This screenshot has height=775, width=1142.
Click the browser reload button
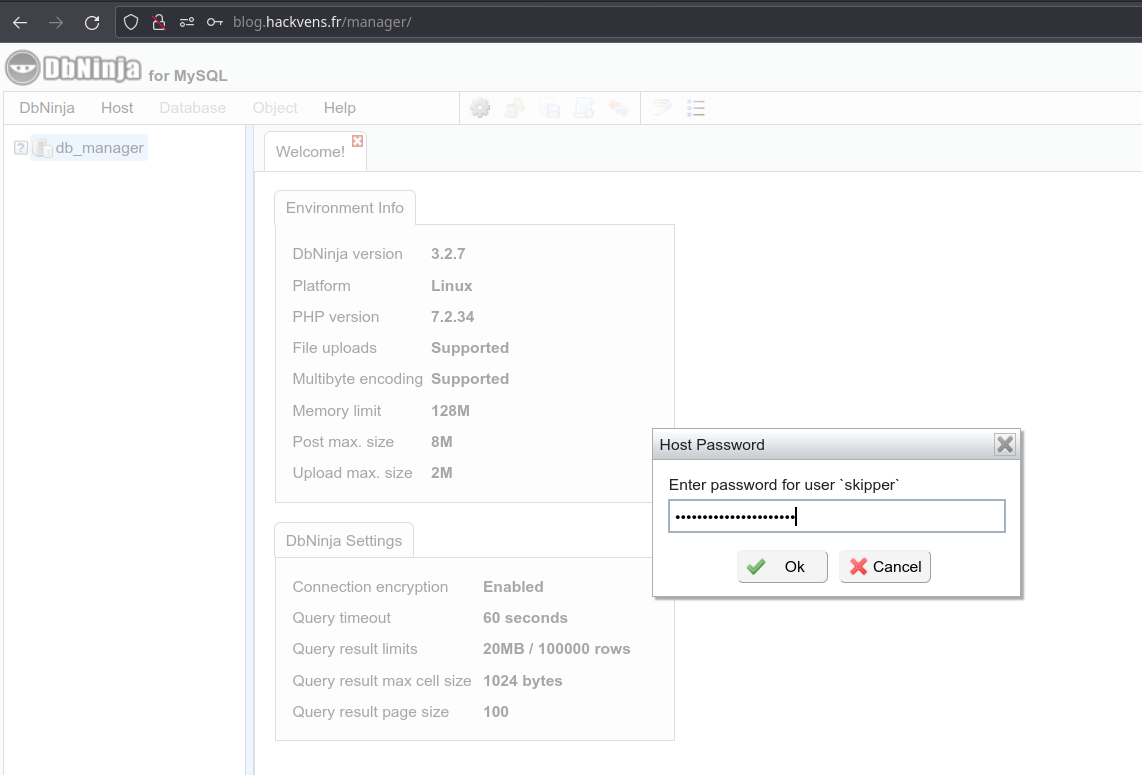point(92,22)
